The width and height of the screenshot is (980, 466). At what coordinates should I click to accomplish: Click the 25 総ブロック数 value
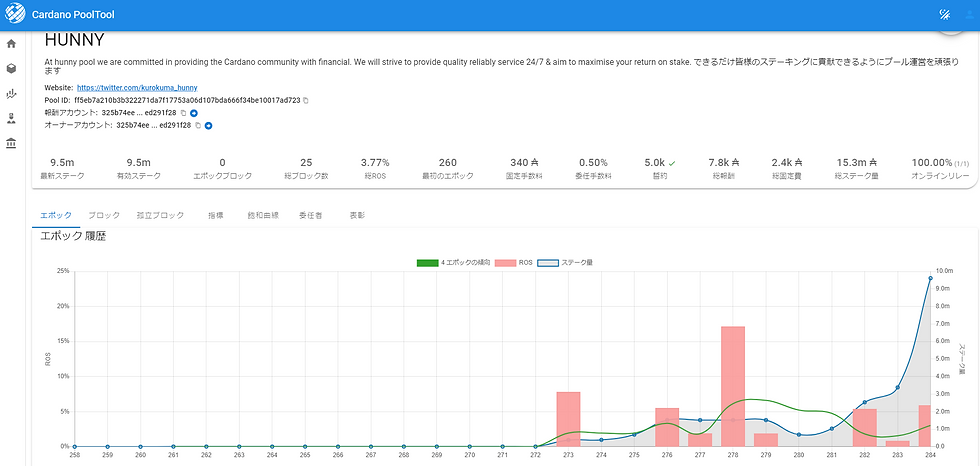pyautogui.click(x=306, y=162)
